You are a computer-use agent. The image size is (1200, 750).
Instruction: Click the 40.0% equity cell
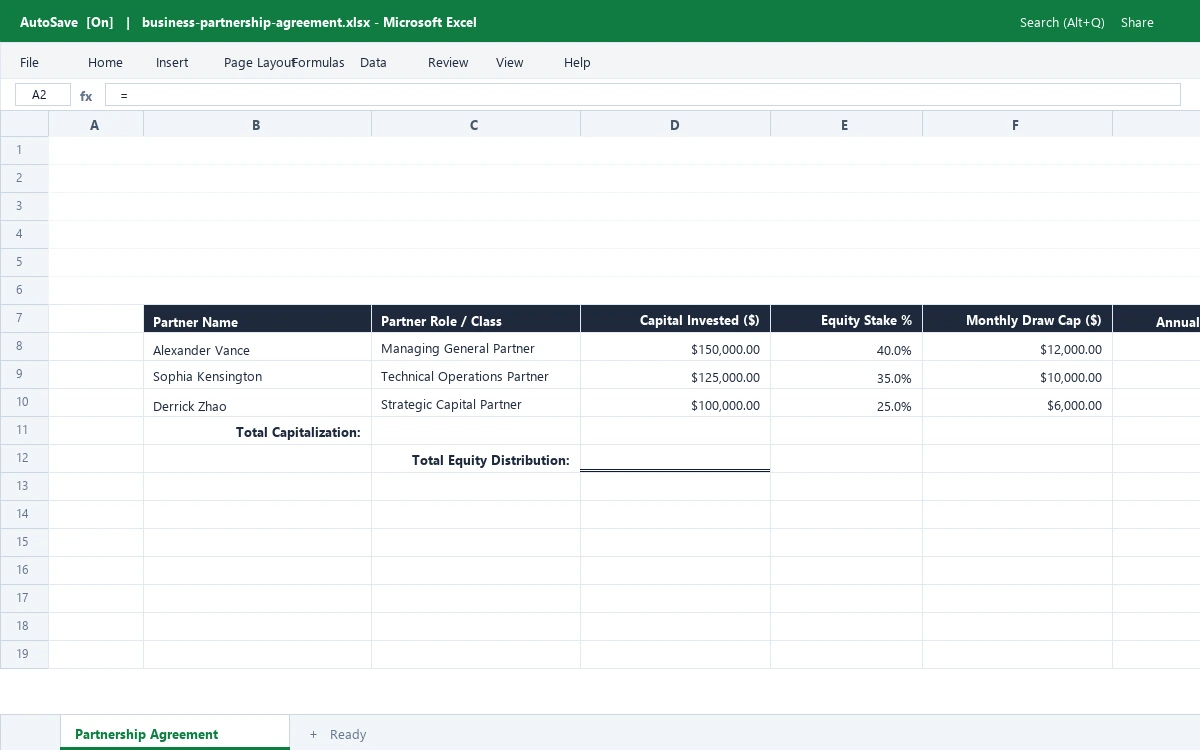point(846,347)
